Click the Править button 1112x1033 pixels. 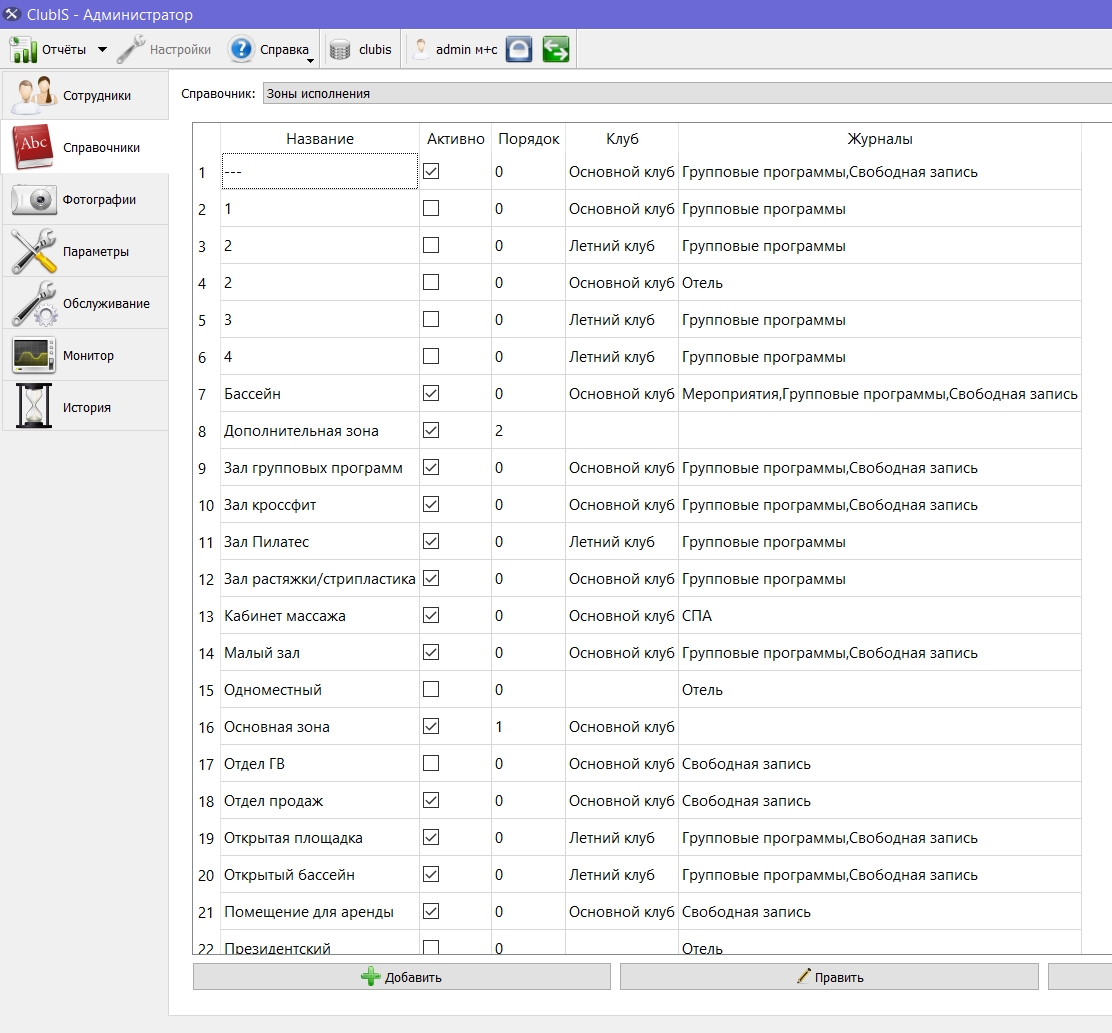tap(829, 976)
